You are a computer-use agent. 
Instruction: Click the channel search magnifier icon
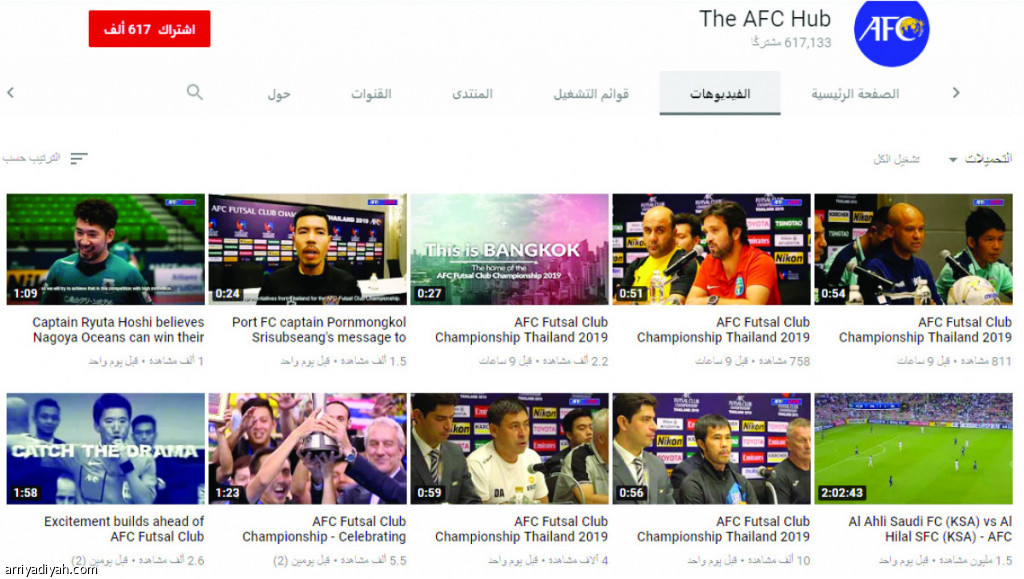195,92
